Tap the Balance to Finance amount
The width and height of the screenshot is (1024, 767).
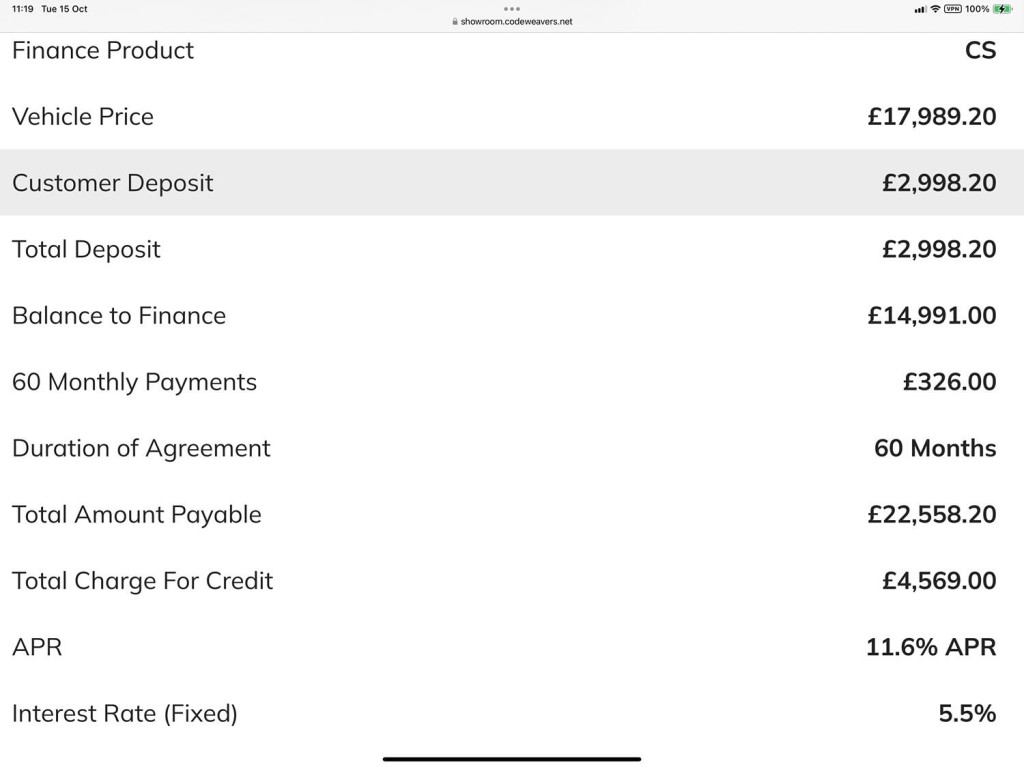click(x=932, y=316)
